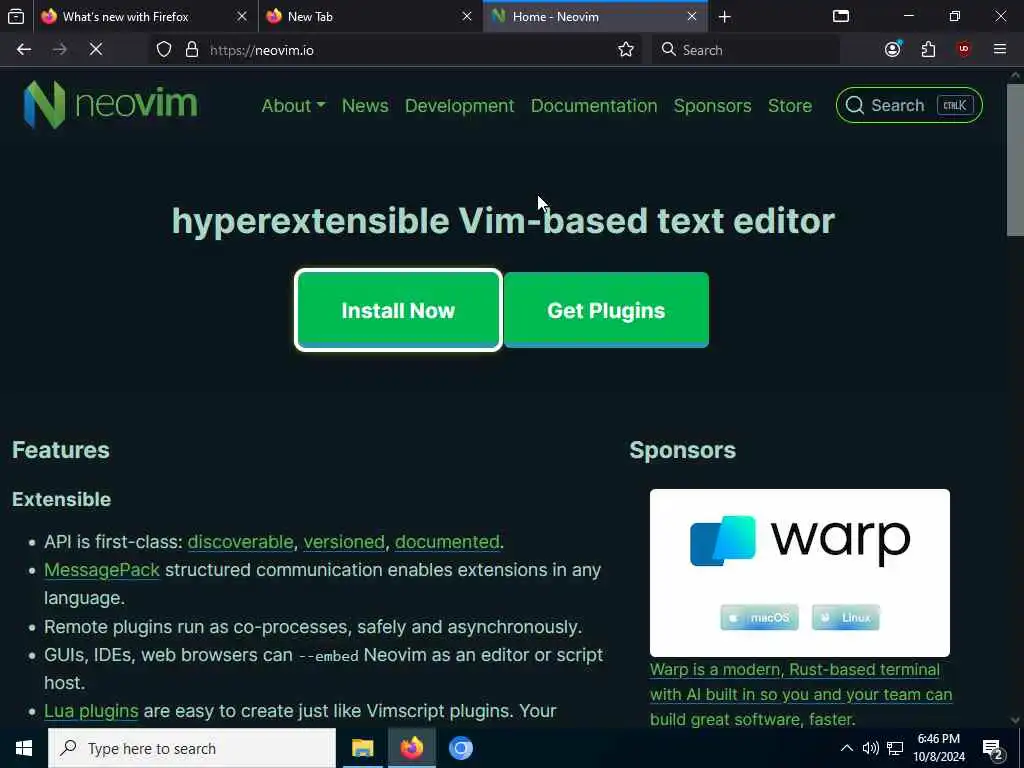This screenshot has width=1024, height=768.
Task: Close the New Tab tab
Action: coord(467,16)
